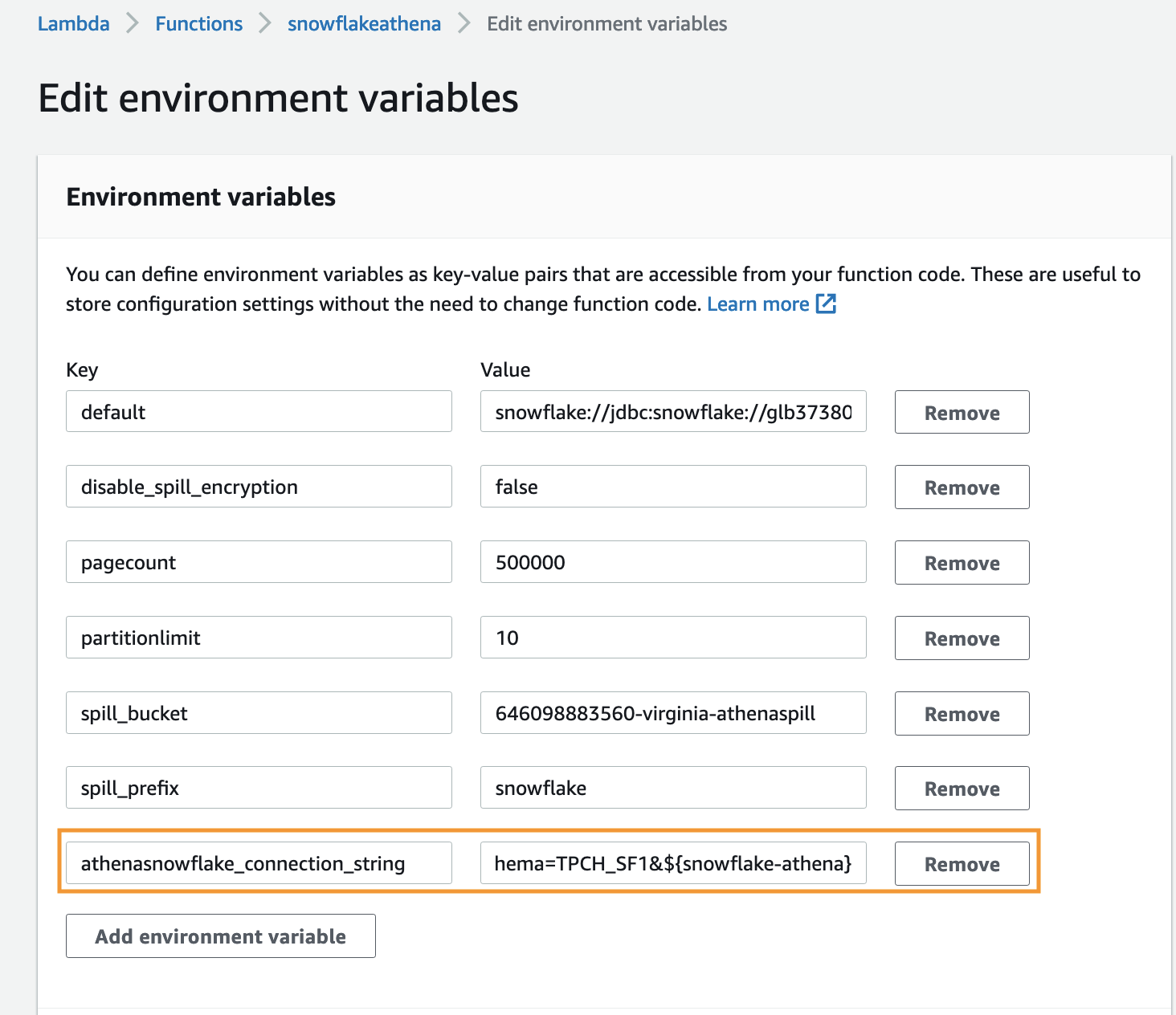Remove the spill_prefix variable
This screenshot has width=1176, height=1015.
(962, 789)
